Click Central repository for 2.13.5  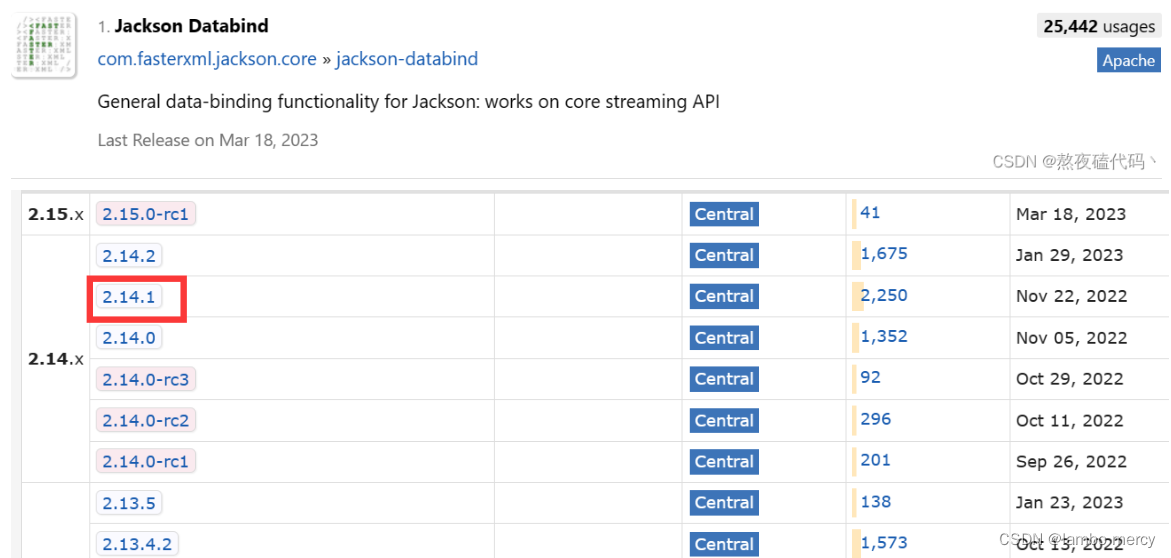point(724,503)
